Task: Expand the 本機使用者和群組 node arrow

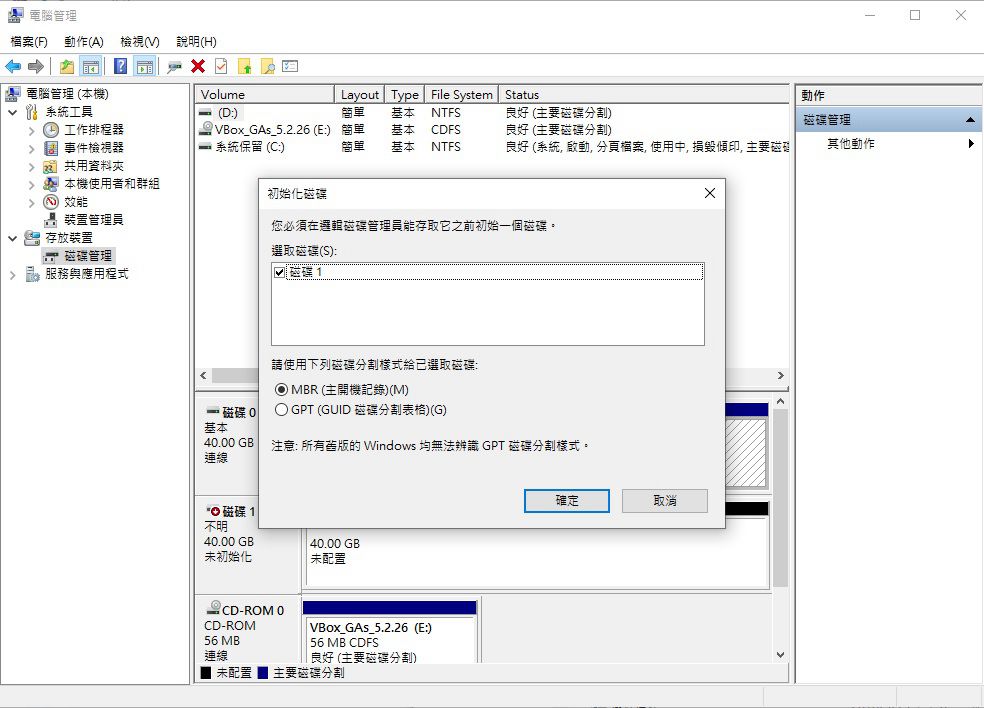Action: tap(31, 185)
